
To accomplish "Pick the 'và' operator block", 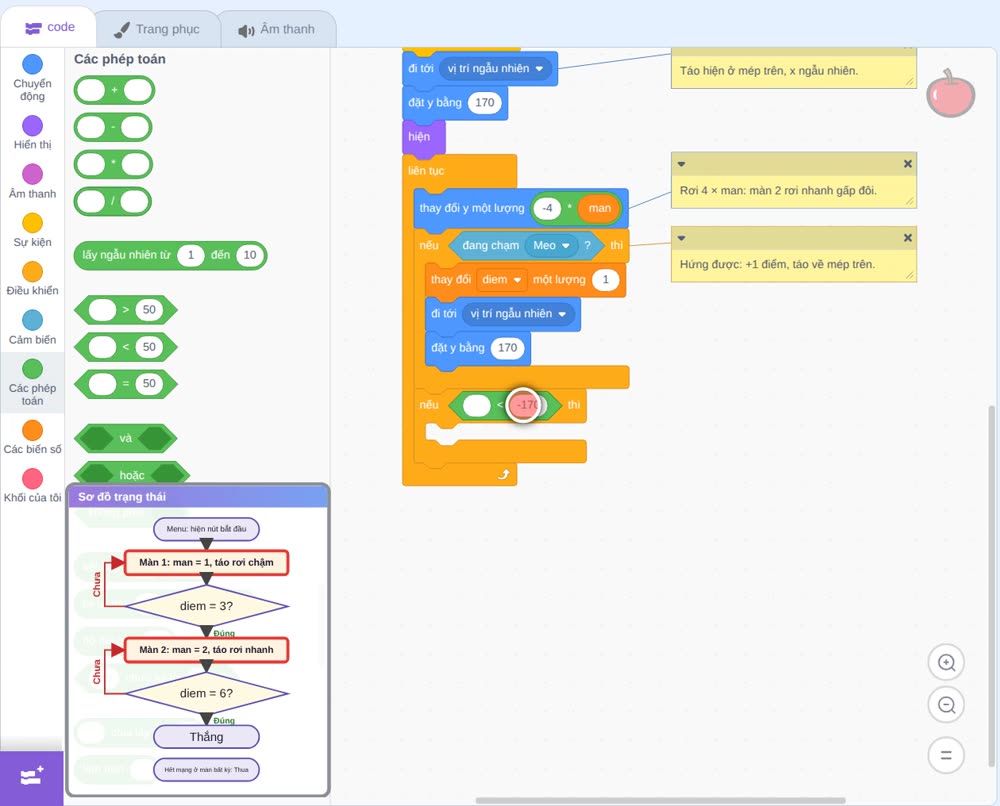I will point(126,438).
